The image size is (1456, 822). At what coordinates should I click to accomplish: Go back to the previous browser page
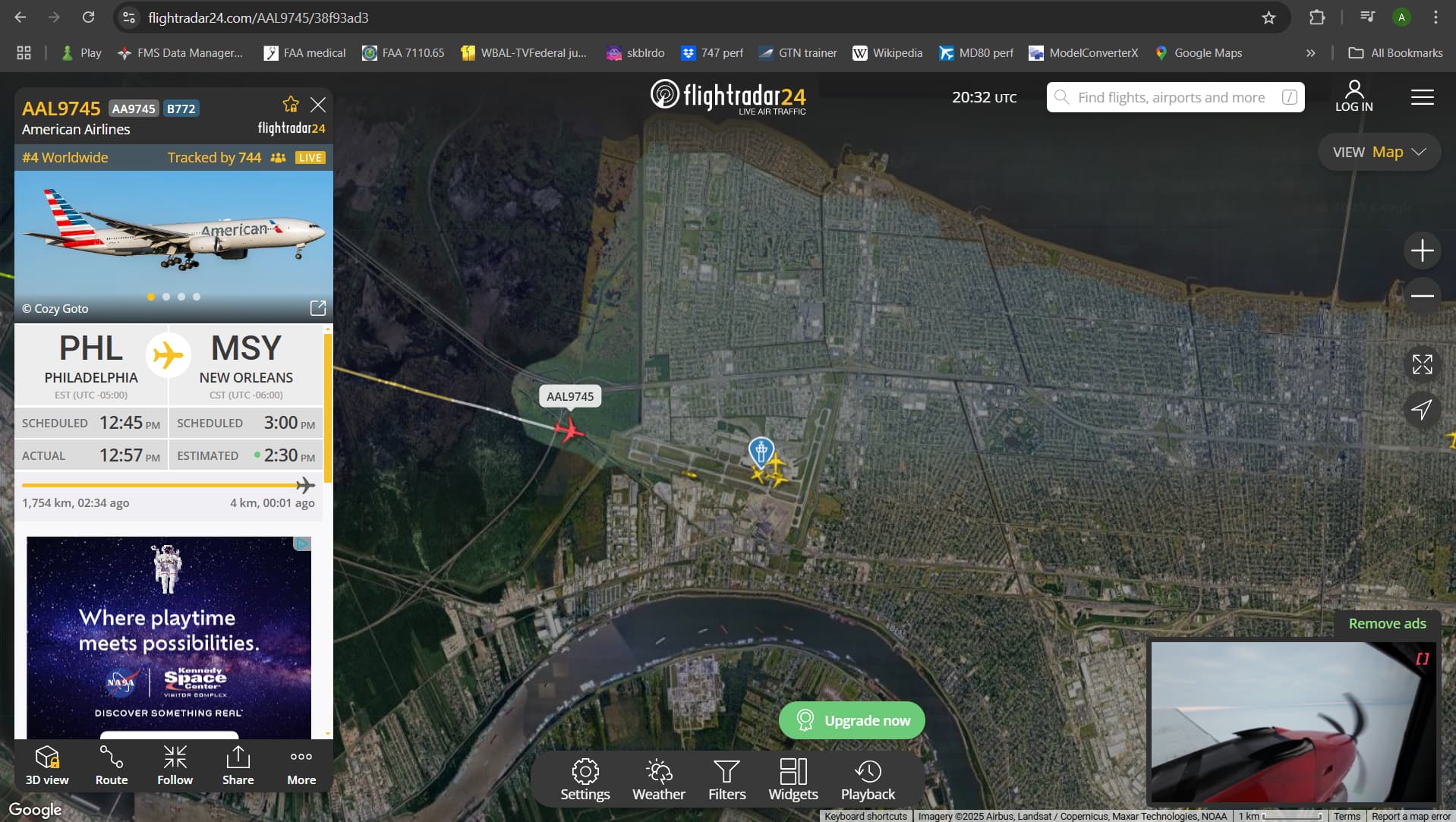click(x=20, y=17)
